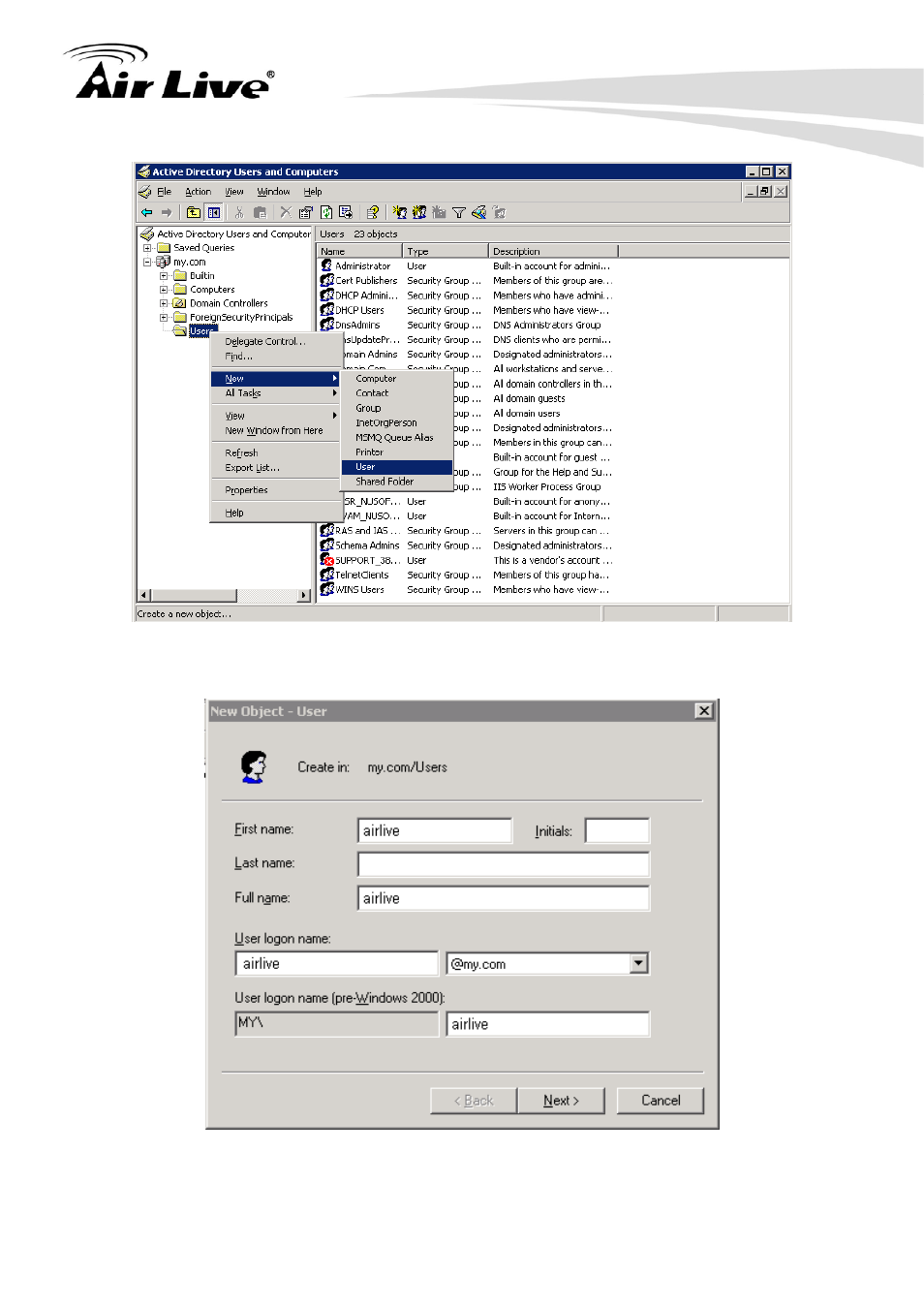Click the Properties toolbar icon
The height and width of the screenshot is (1308, 924).
coord(306,212)
